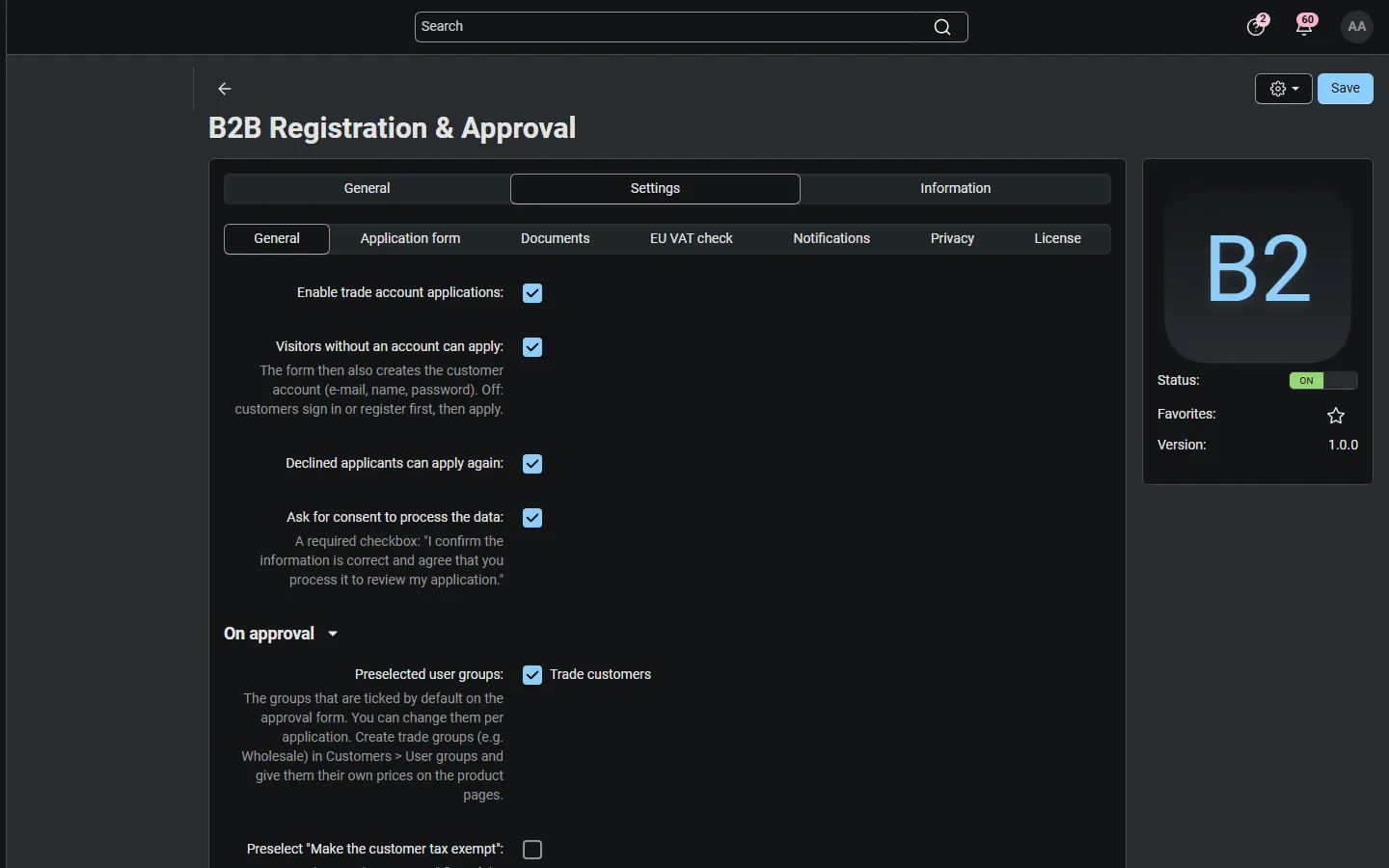Open the Application form sub-tab
Viewport: 1389px width, 868px height.
410,239
